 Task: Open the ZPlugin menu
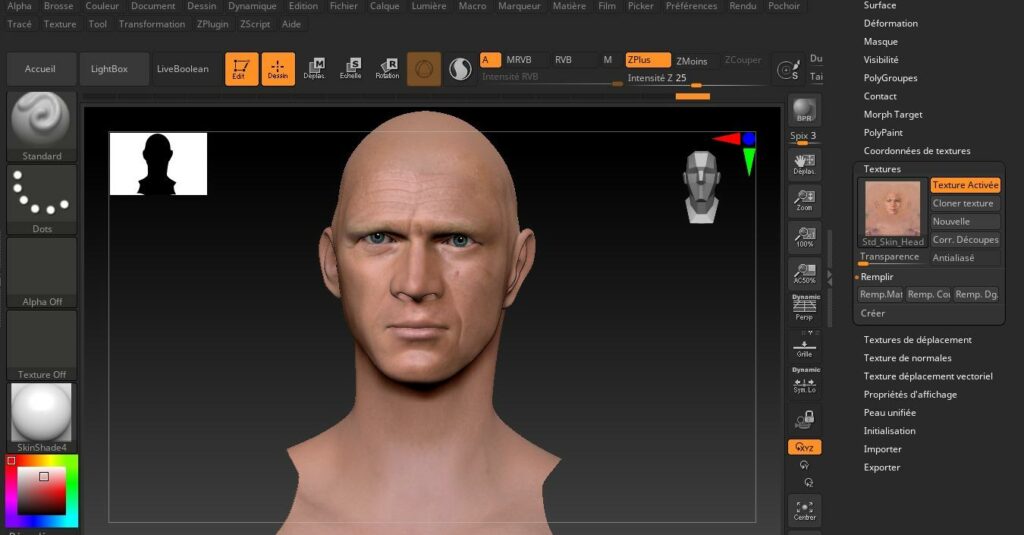211,24
